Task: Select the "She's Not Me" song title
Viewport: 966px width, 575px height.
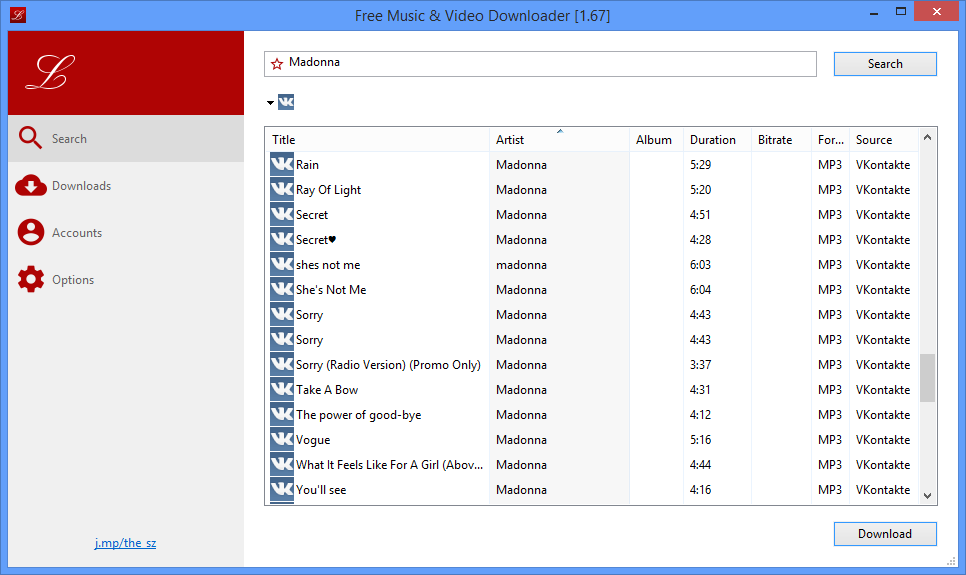Action: [x=331, y=290]
